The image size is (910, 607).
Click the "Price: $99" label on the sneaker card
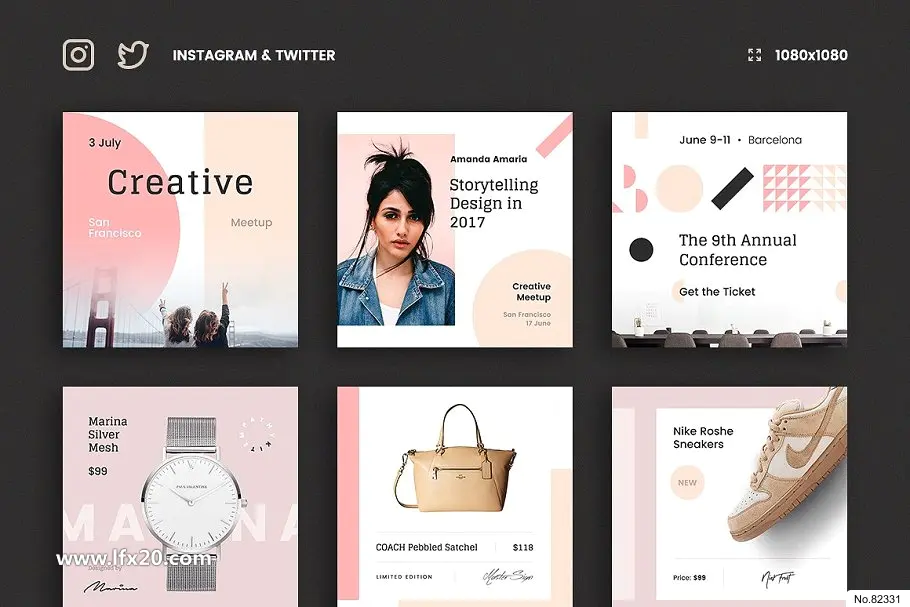pyautogui.click(x=689, y=577)
